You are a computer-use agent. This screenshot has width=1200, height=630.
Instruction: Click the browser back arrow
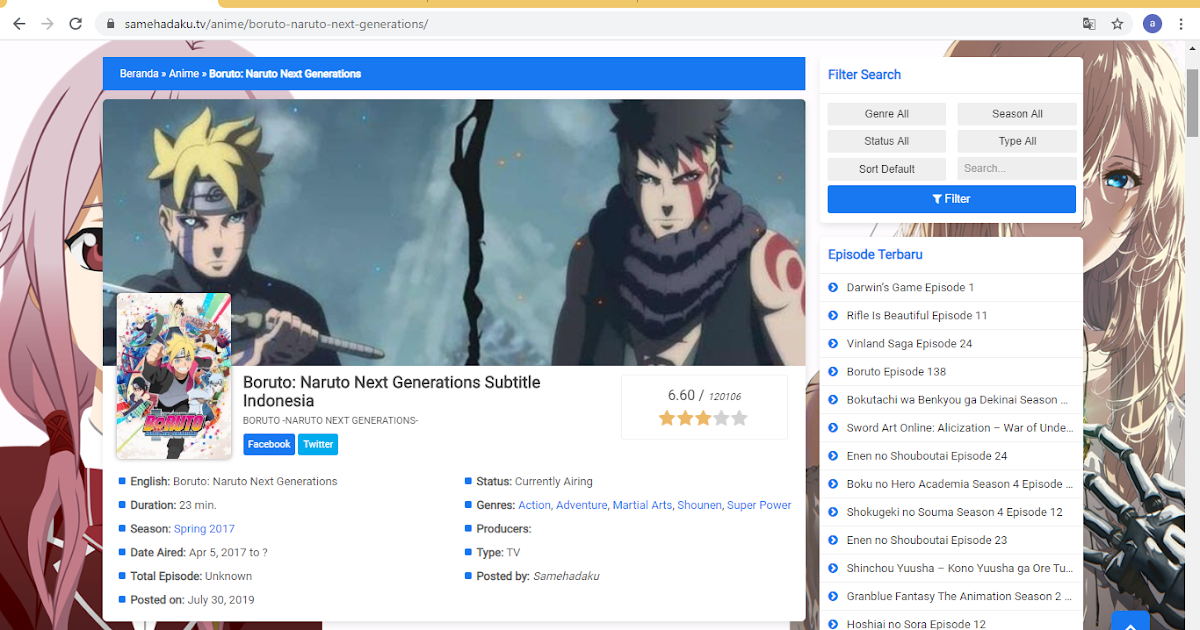(20, 23)
